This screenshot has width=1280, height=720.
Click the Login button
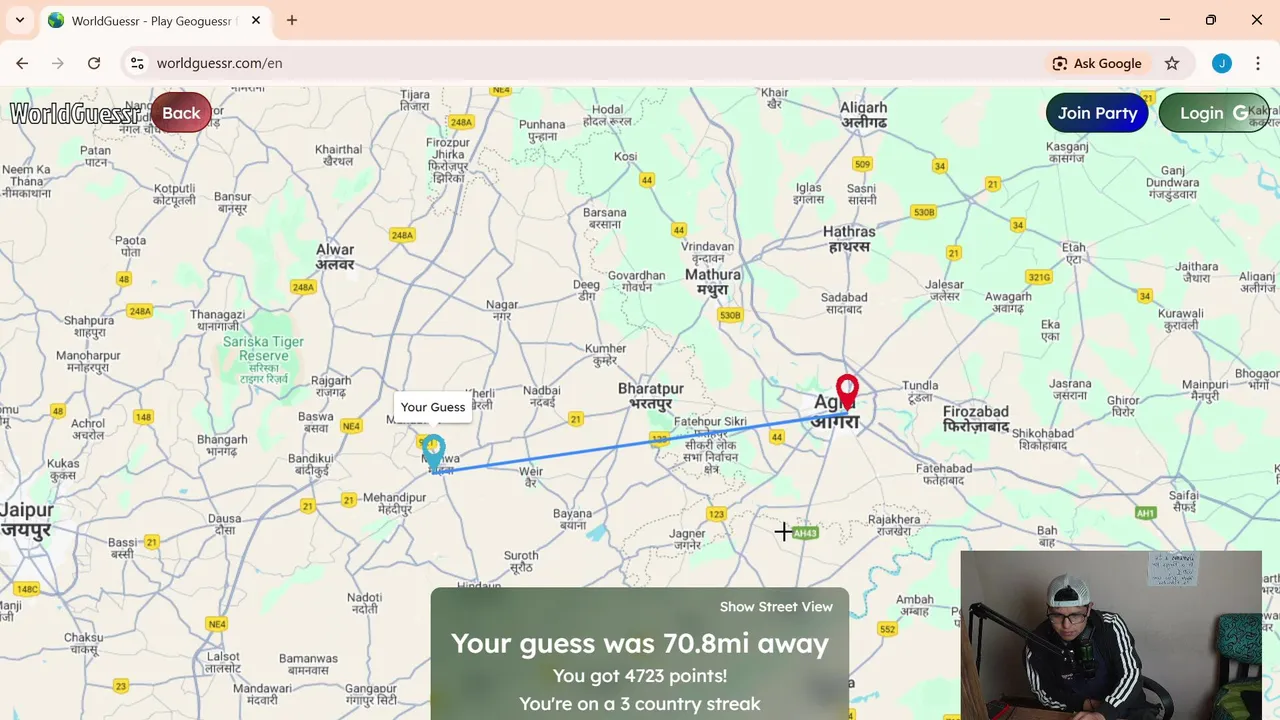coord(1214,113)
